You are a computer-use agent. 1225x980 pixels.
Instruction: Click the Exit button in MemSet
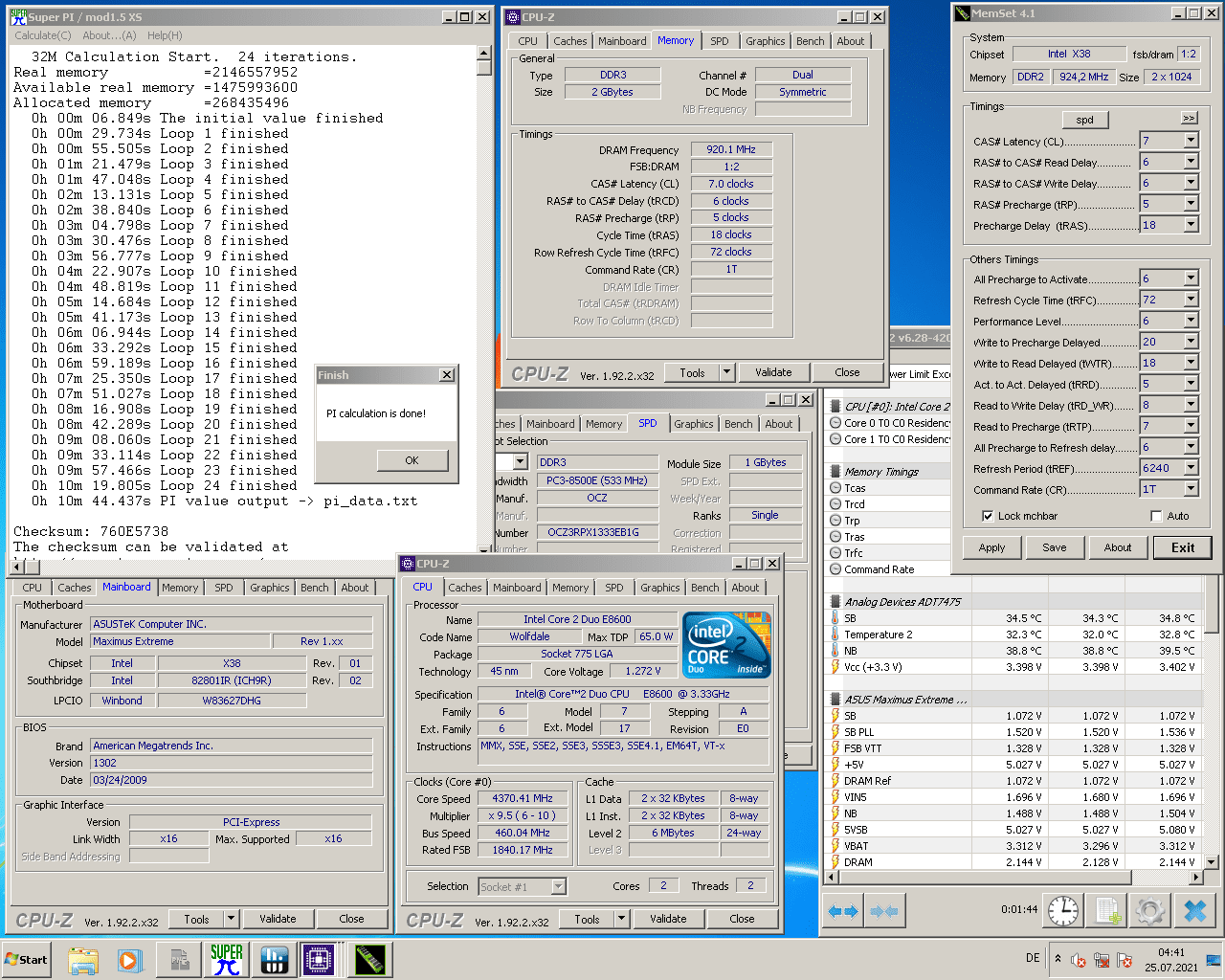pos(1183,547)
